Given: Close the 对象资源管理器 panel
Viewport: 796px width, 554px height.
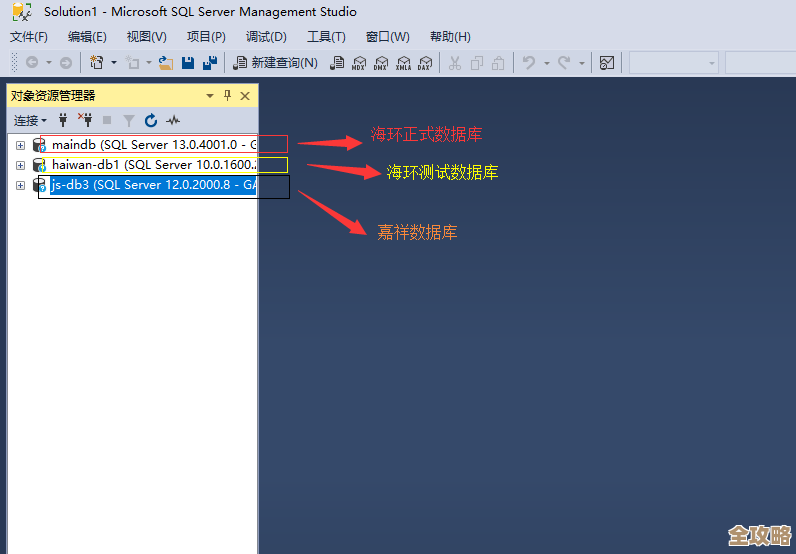Looking at the screenshot, I should click(245, 96).
